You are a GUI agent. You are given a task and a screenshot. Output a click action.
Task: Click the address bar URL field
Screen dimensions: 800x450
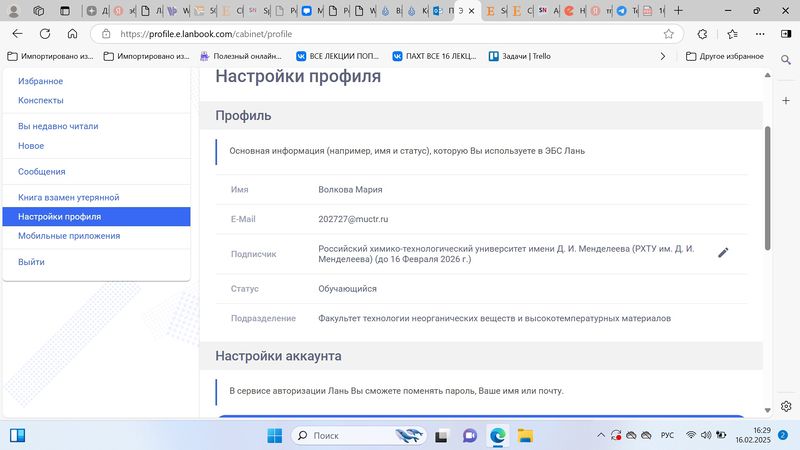pos(380,33)
